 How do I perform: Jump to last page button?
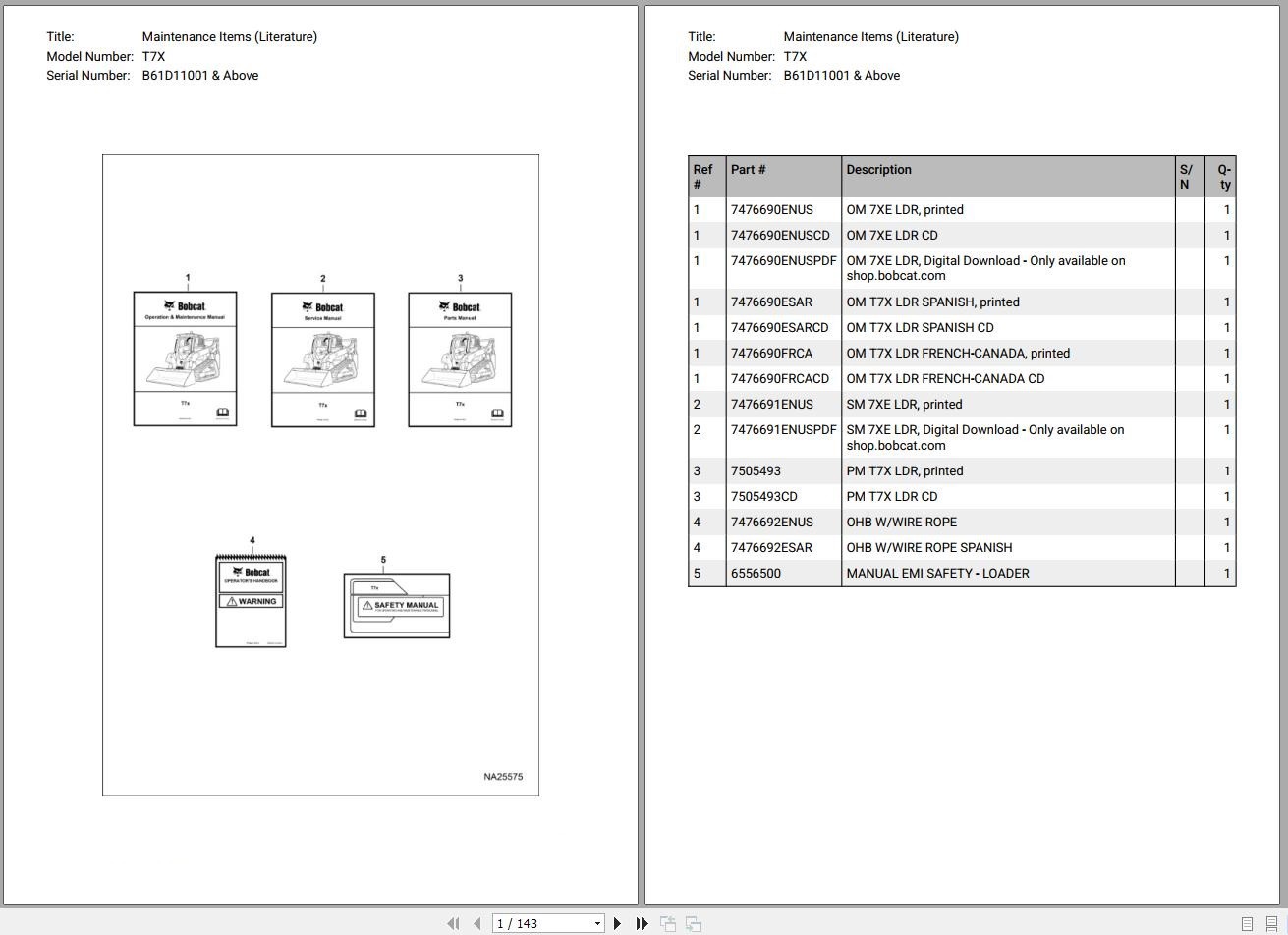click(642, 923)
